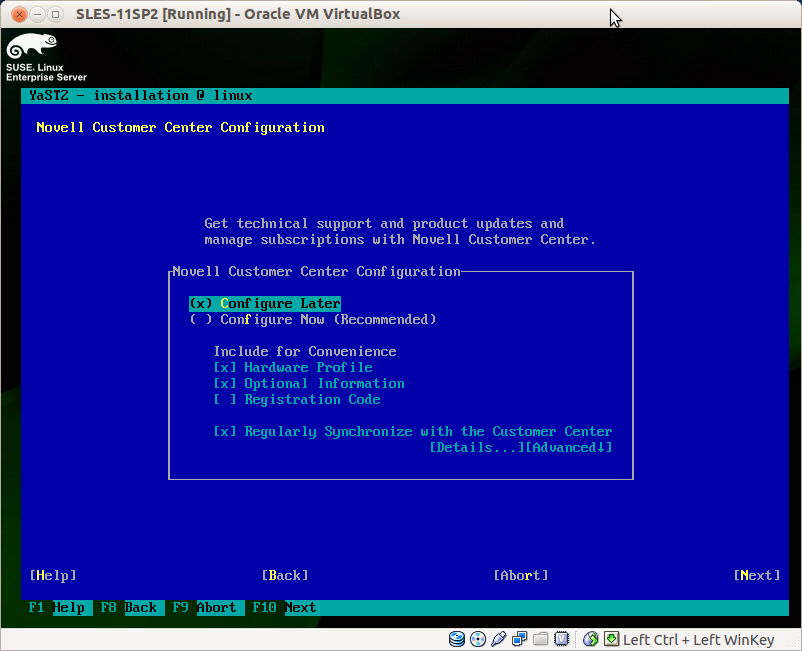Viewport: 802px width, 651px height.
Task: Toggle the Optional Information checkbox
Action: tap(309, 384)
